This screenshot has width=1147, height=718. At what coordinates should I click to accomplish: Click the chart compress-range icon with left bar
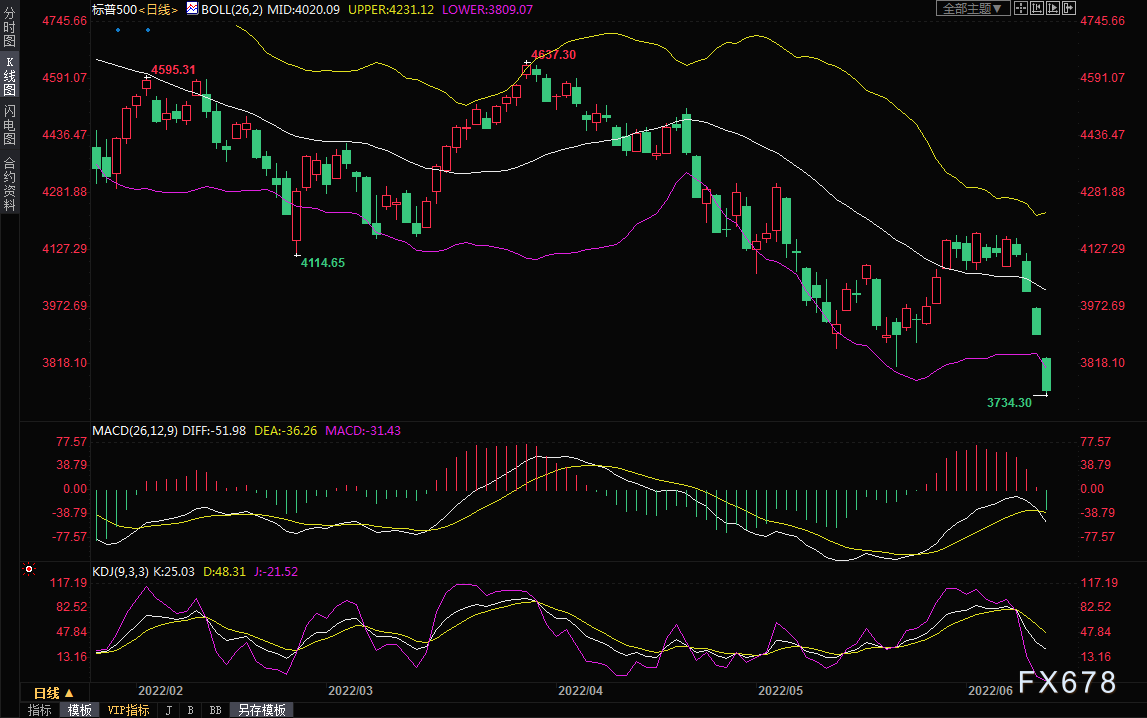click(1037, 8)
